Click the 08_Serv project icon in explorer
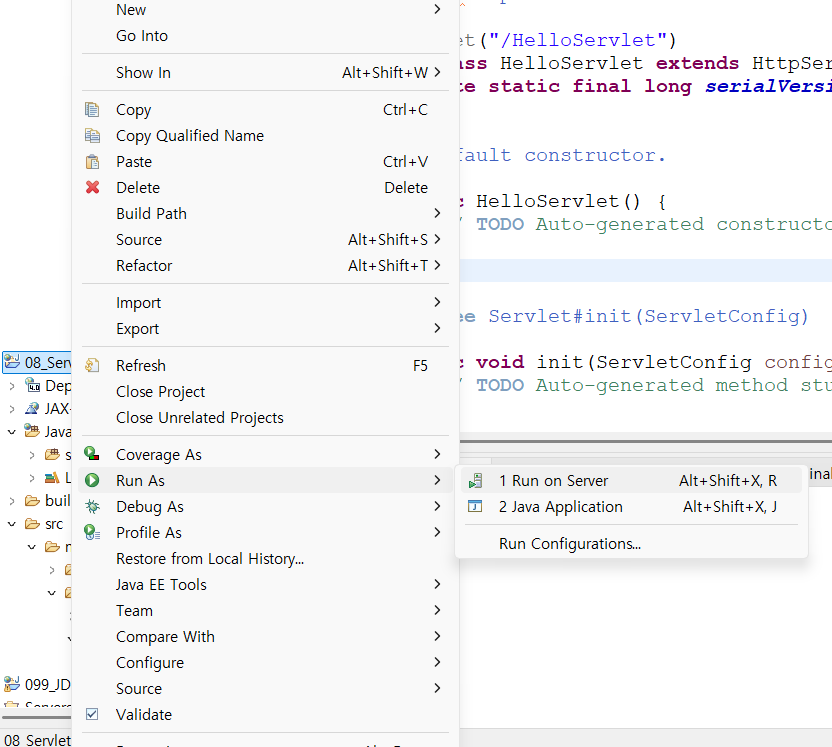The image size is (832, 747). [x=12, y=362]
